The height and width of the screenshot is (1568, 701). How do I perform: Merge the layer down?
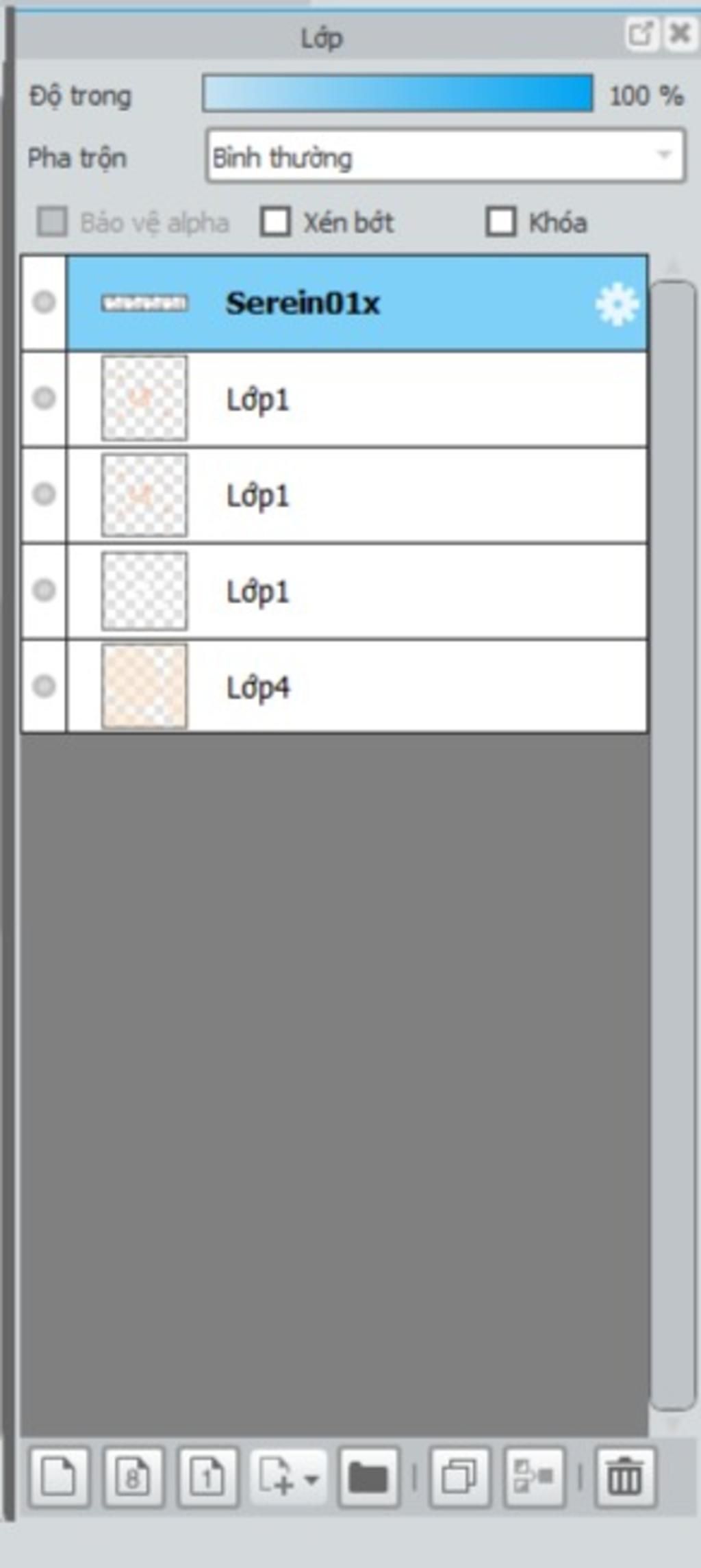point(535,1478)
